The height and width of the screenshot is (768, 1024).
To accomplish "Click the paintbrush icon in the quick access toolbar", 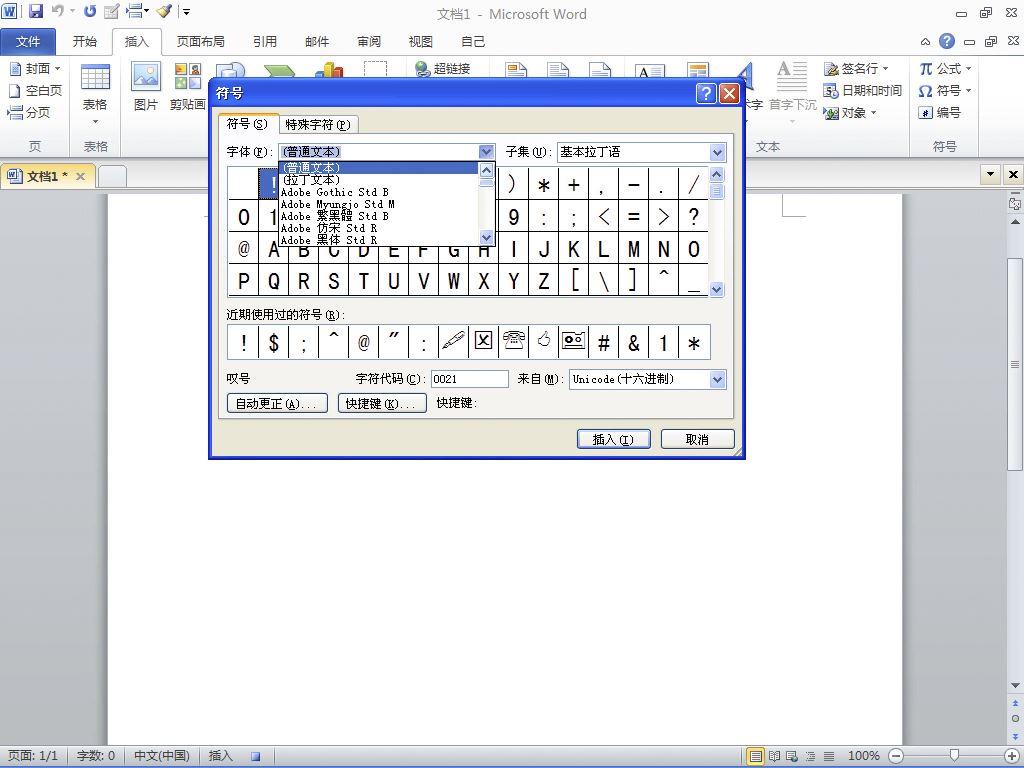I will pos(164,11).
